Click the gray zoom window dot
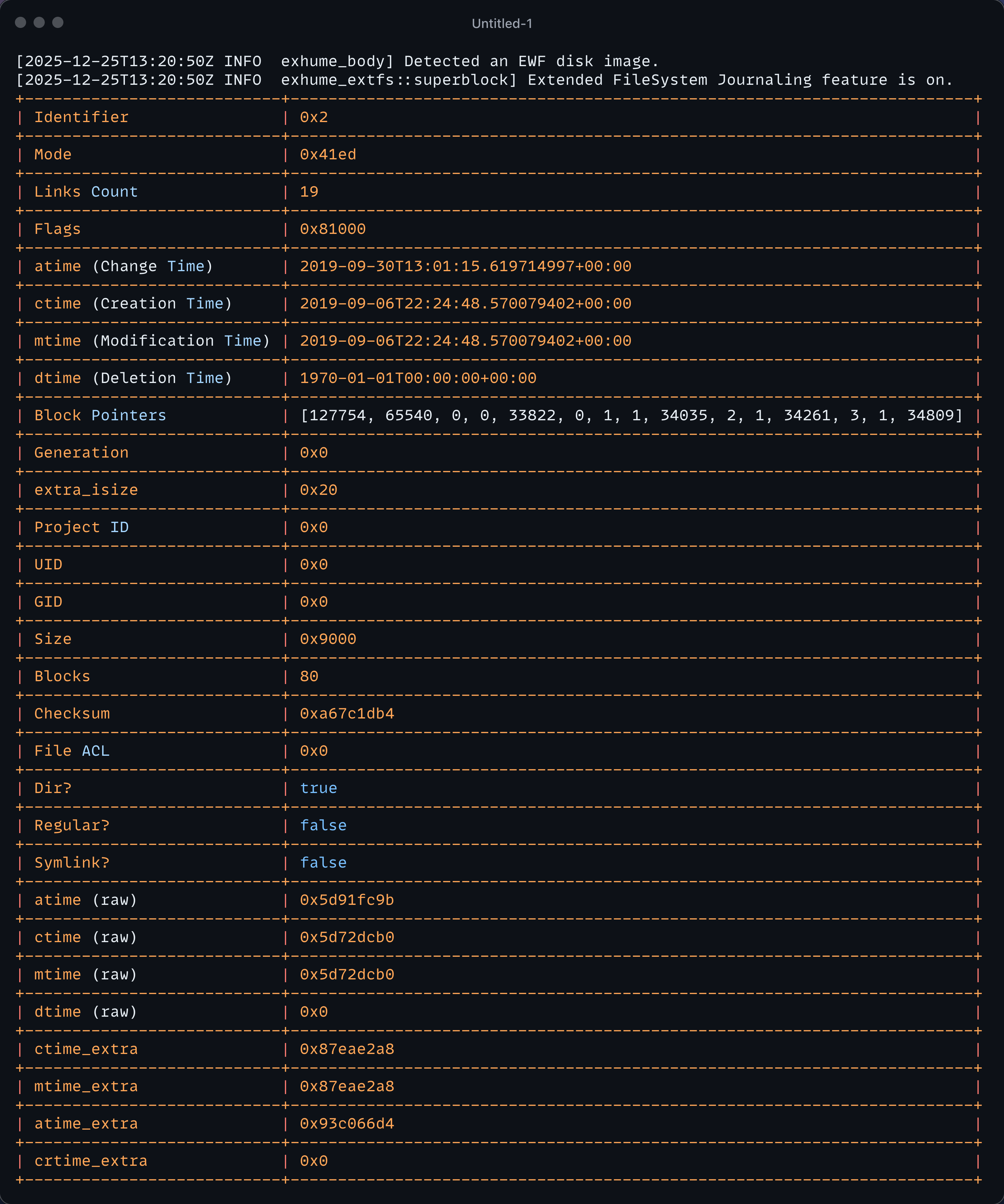 tap(58, 22)
